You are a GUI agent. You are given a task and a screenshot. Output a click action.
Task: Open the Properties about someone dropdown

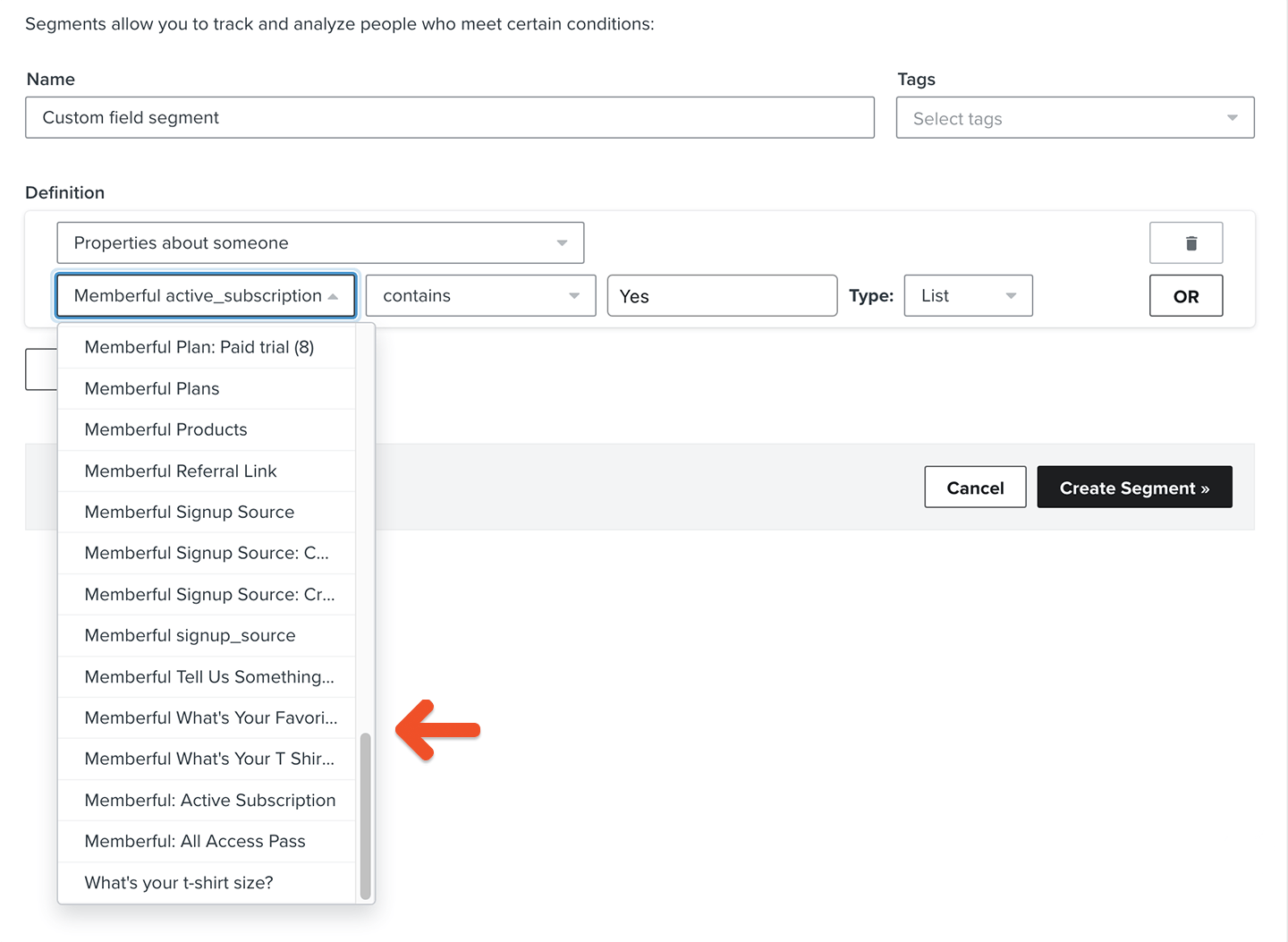pyautogui.click(x=320, y=242)
